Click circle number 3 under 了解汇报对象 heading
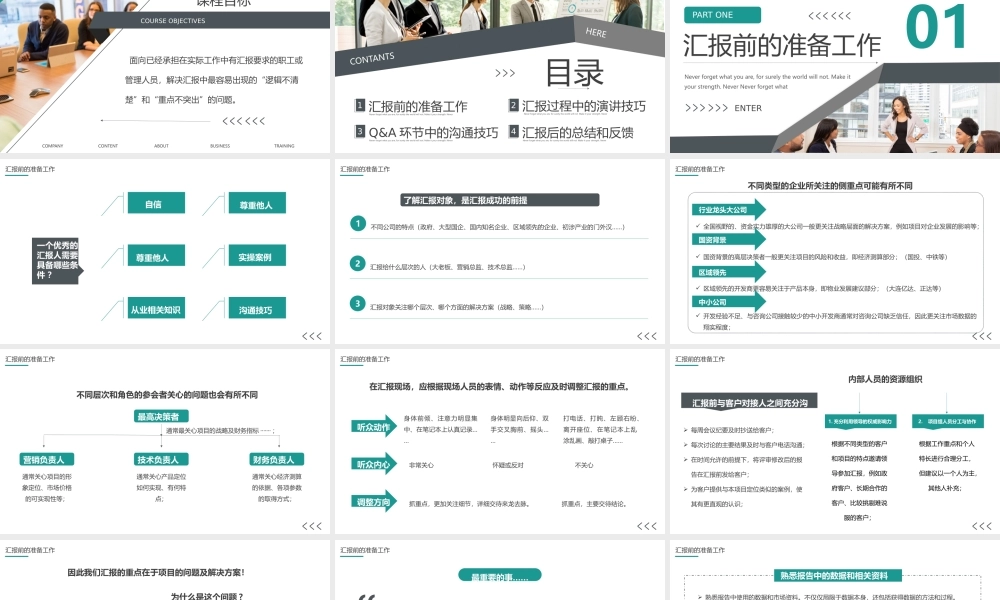Screen dimensions: 1000x600 358,304
